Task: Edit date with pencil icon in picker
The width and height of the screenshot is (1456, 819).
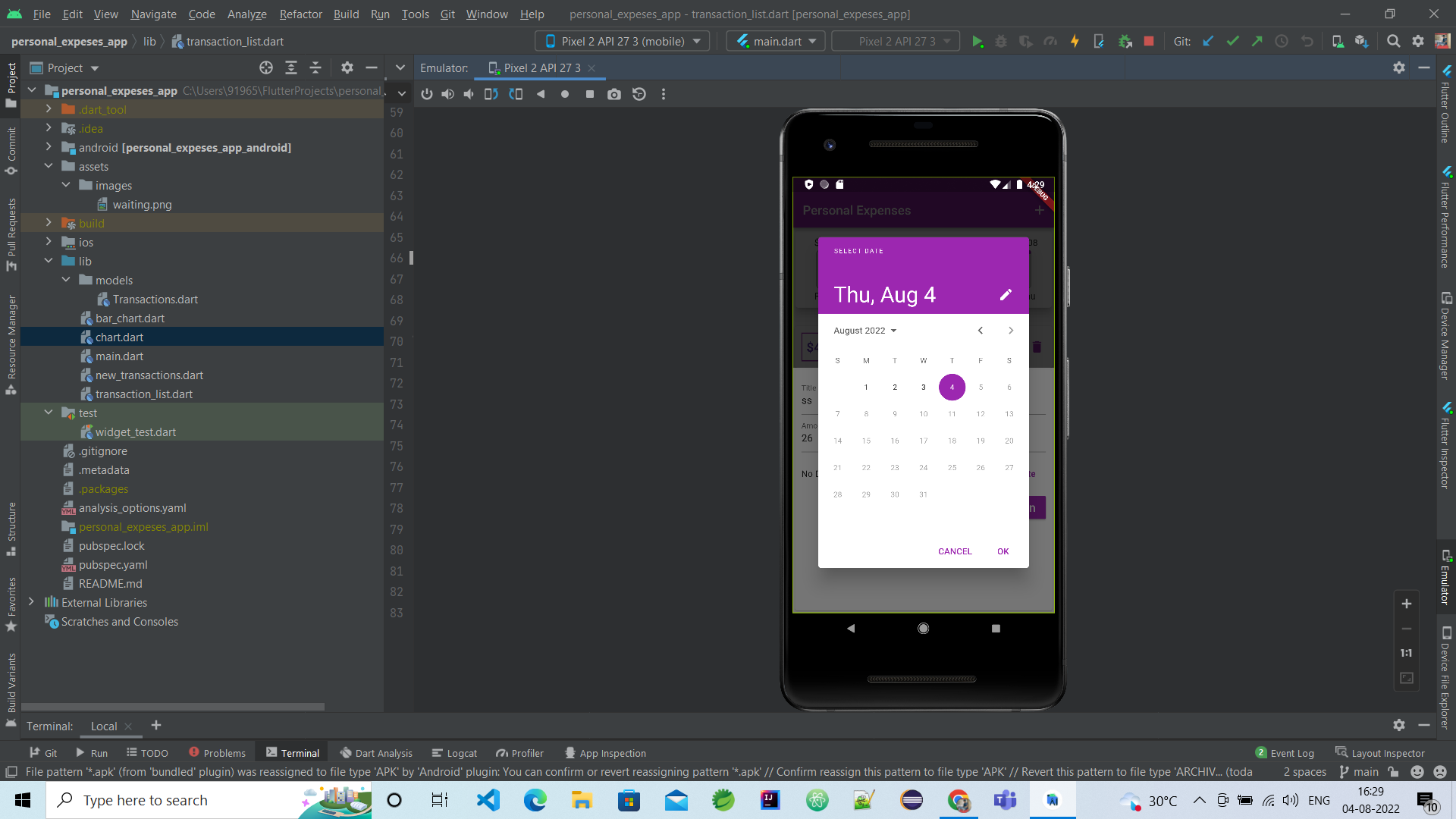Action: click(1006, 295)
